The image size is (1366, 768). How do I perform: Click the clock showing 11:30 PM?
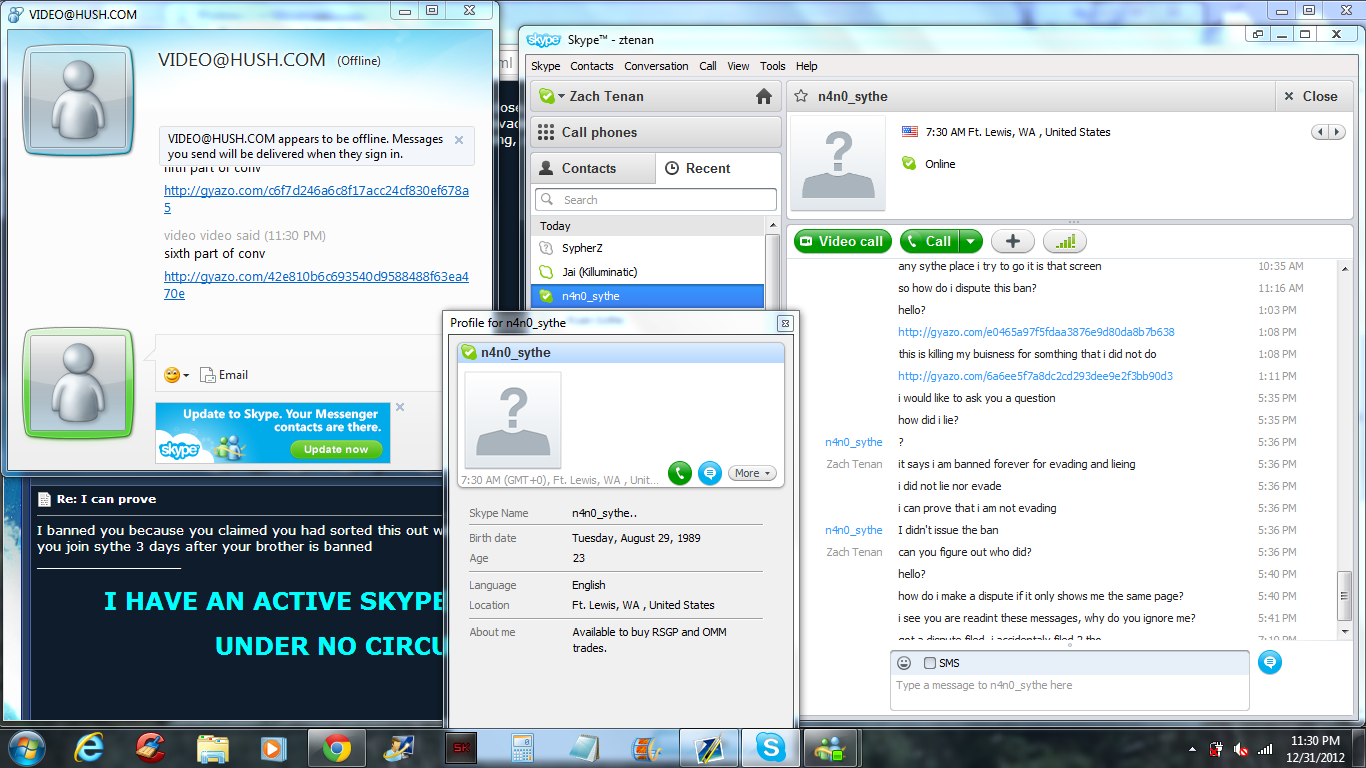click(1315, 741)
